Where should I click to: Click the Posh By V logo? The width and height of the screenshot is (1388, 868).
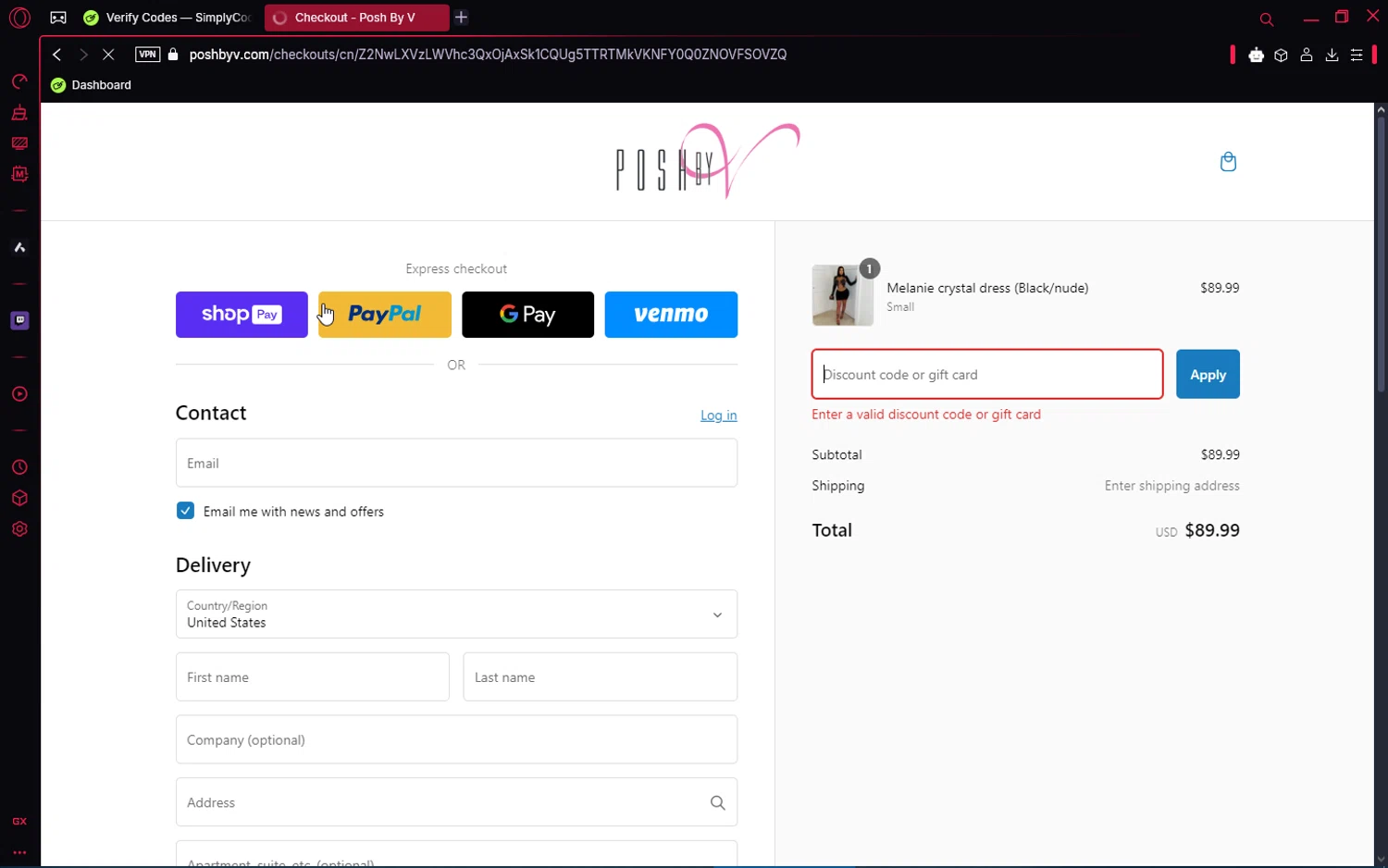click(x=708, y=161)
